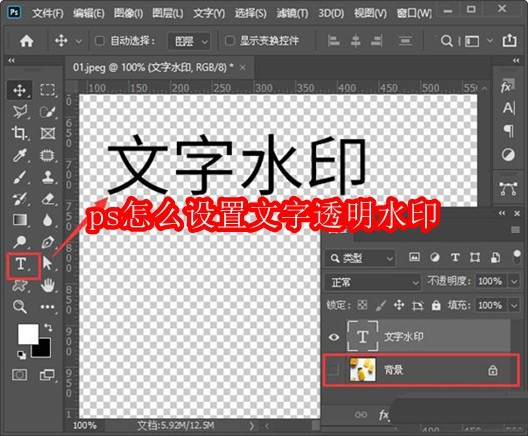Open the 图像(I) menu
Screen dimensions: 528x436
128,13
